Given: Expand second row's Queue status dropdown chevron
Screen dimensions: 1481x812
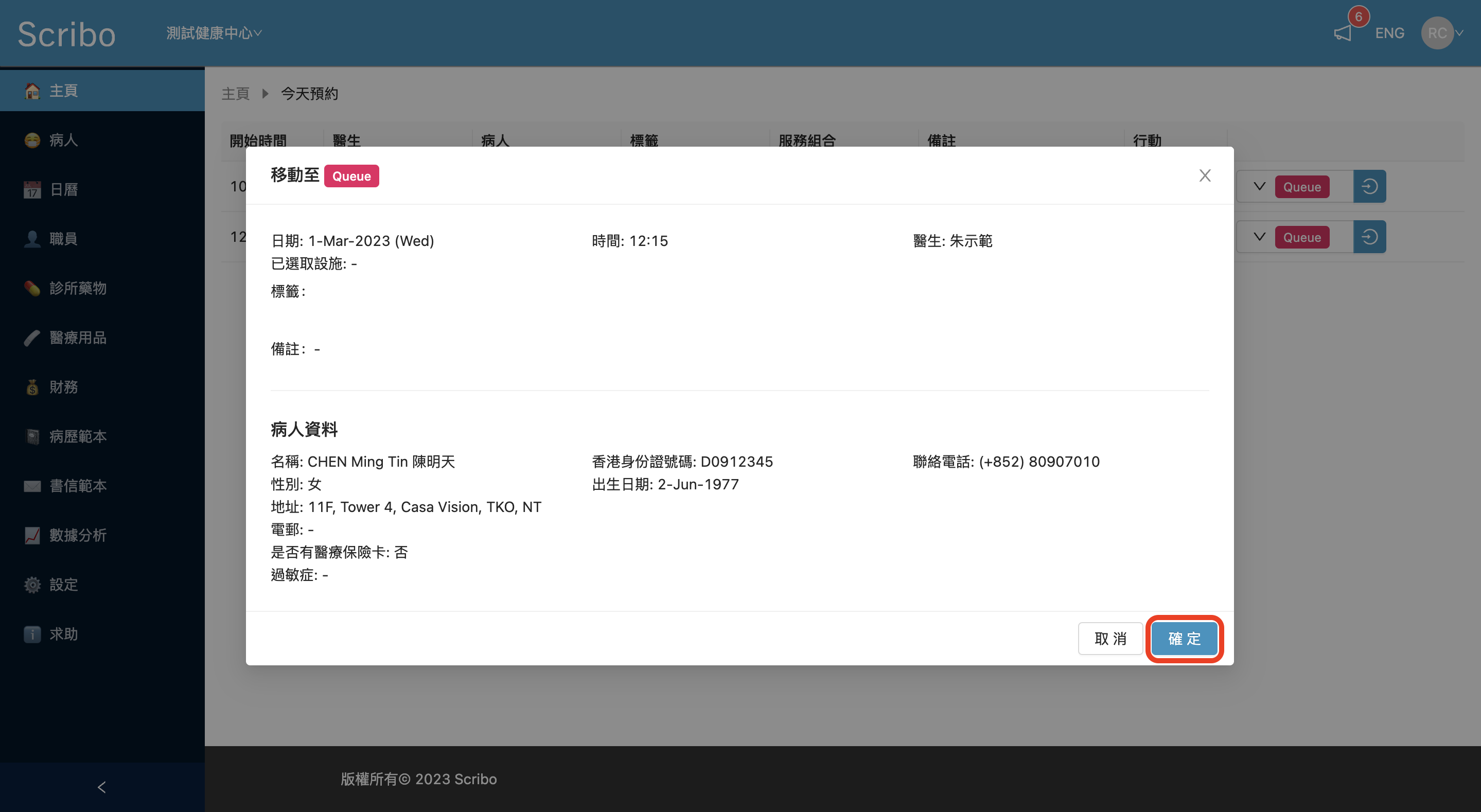Looking at the screenshot, I should tap(1259, 237).
